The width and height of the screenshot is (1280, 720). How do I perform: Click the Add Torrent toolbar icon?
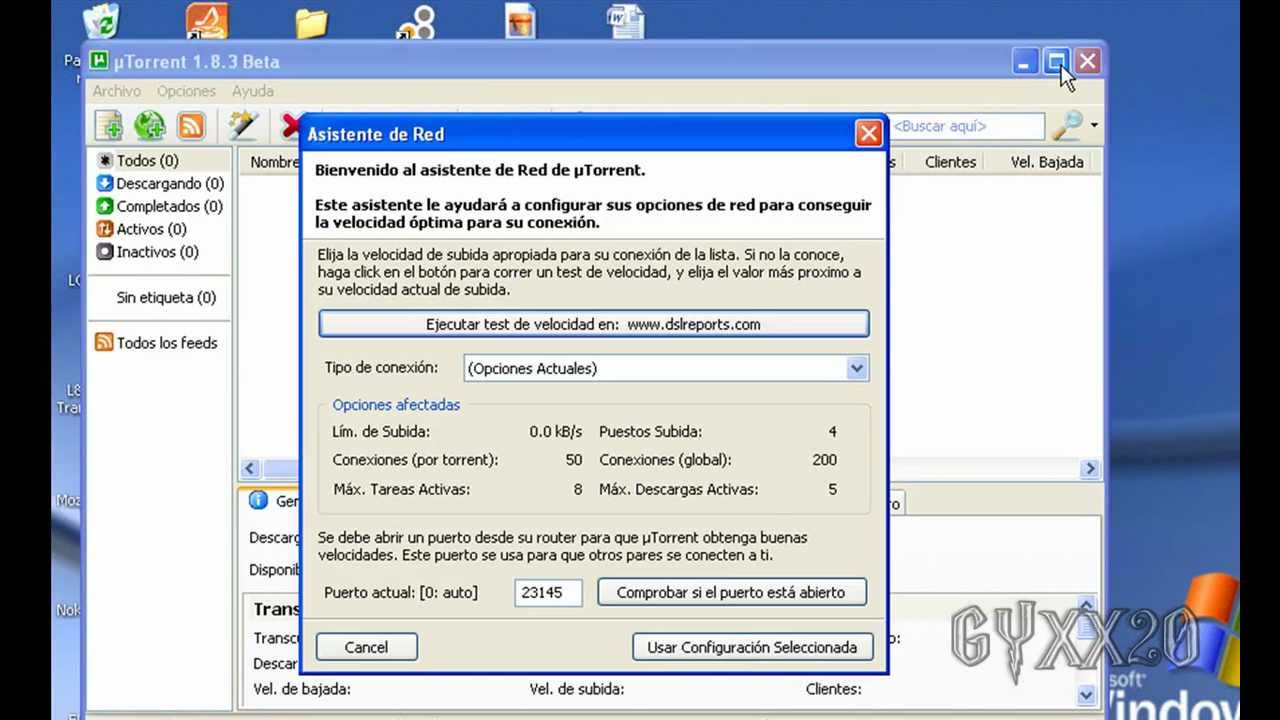click(108, 126)
